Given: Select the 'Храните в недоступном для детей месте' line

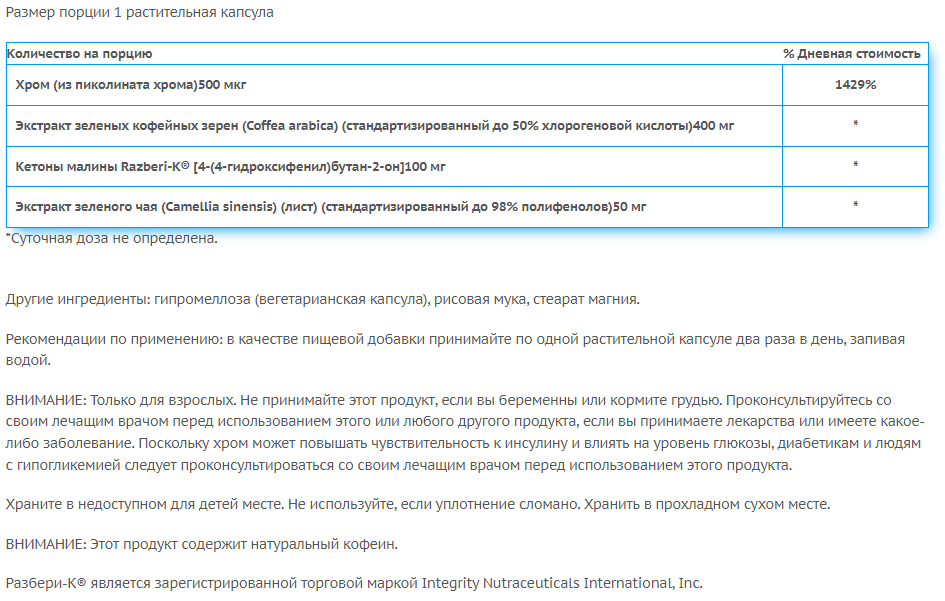Looking at the screenshot, I should tap(418, 504).
